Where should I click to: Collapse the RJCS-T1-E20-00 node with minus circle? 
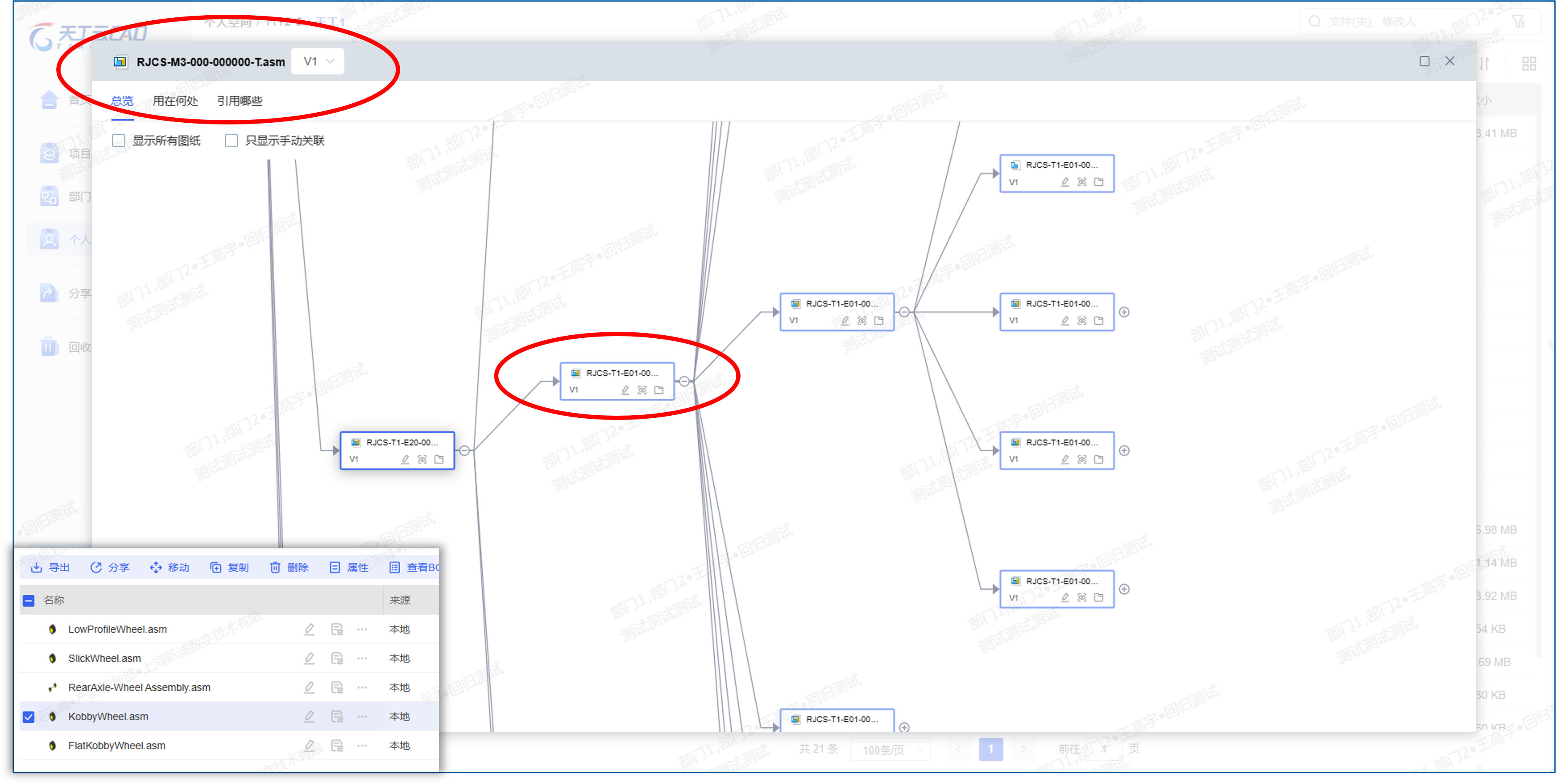click(x=464, y=450)
